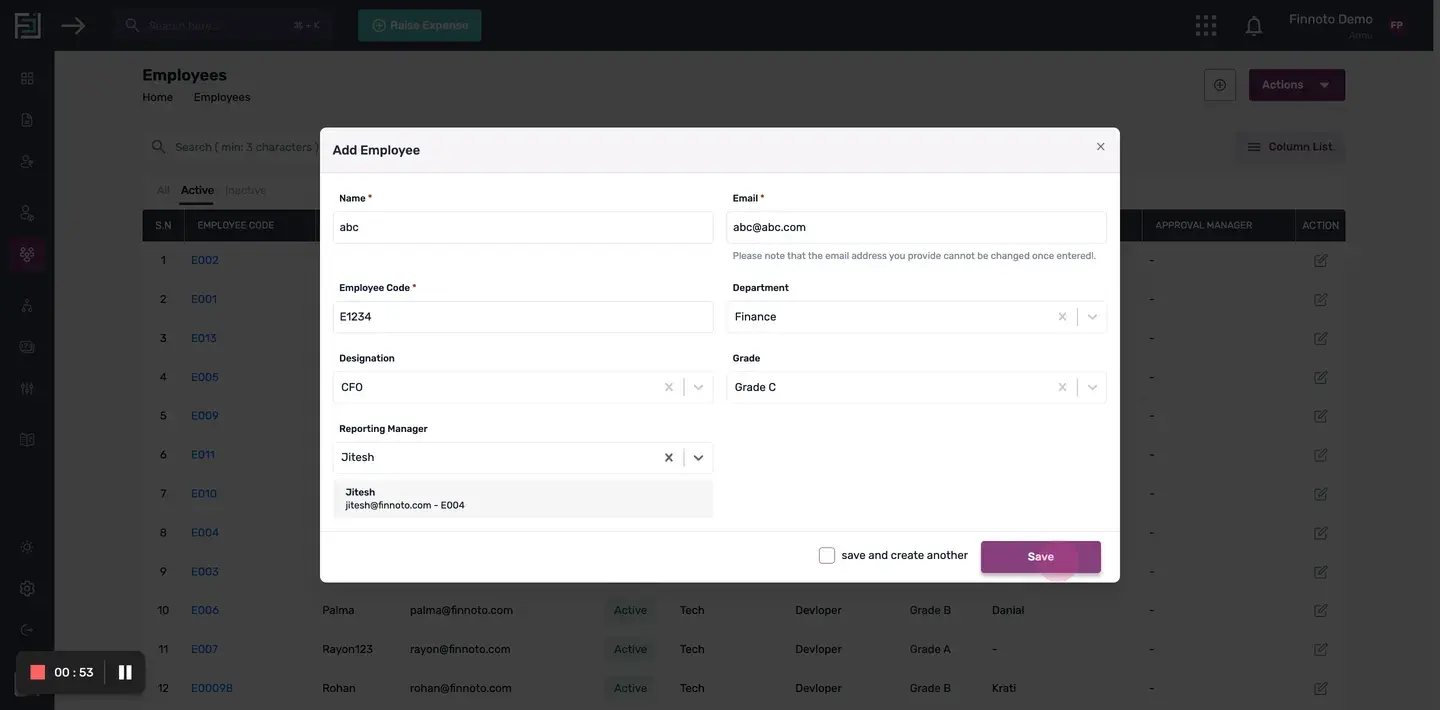Open the apps grid icon
Screen dimensions: 1440x710
pyautogui.click(x=1206, y=25)
